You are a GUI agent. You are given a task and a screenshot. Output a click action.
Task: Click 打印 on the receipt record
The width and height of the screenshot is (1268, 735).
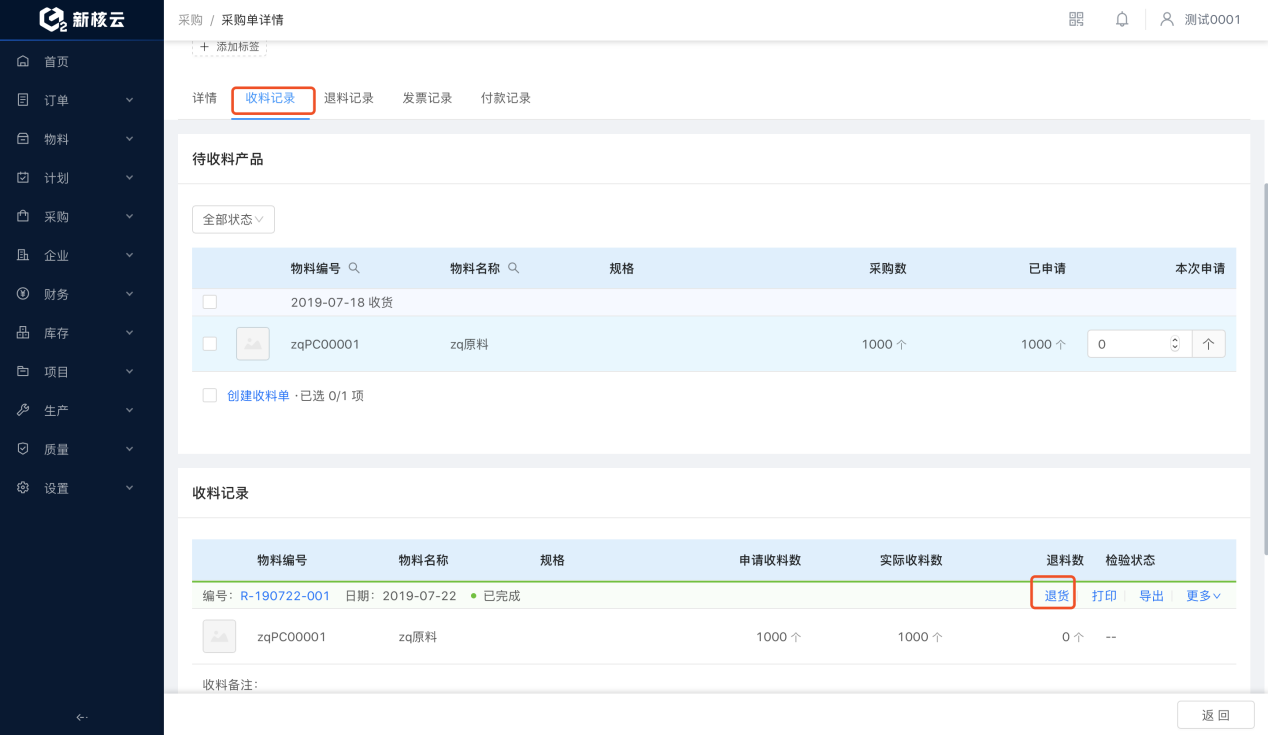point(1104,596)
